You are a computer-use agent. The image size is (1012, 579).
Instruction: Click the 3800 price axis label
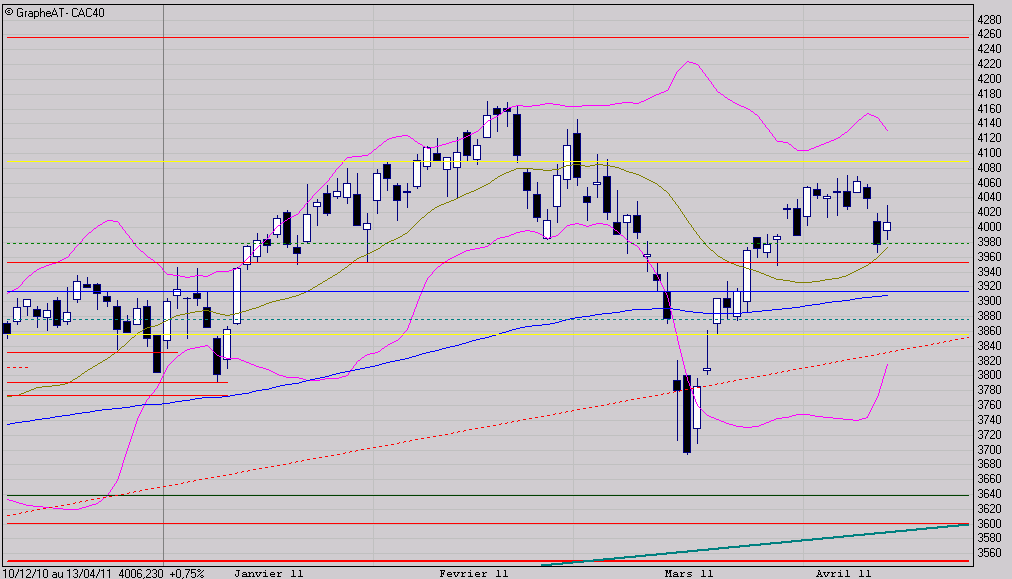[x=989, y=375]
